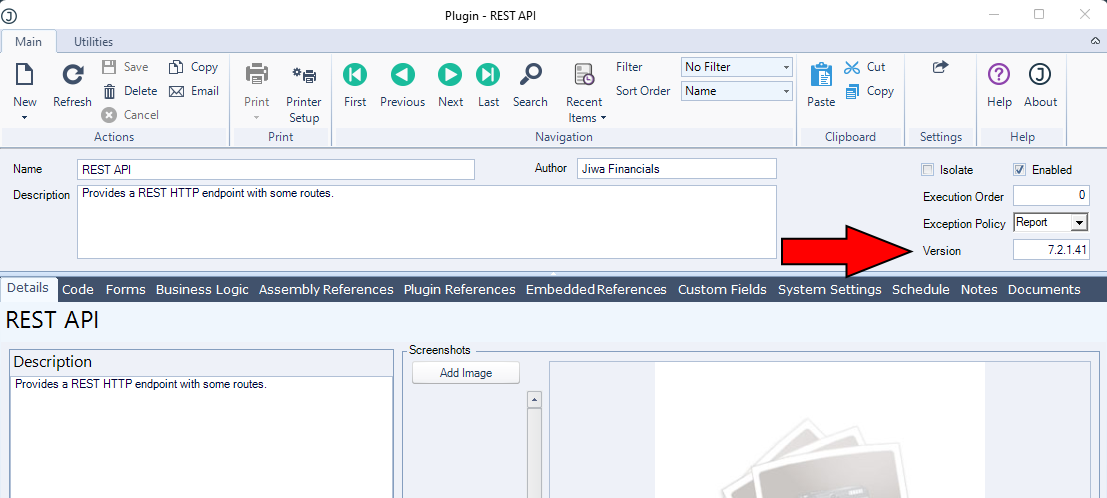
Task: Click the Email button in Actions
Action: (x=194, y=91)
